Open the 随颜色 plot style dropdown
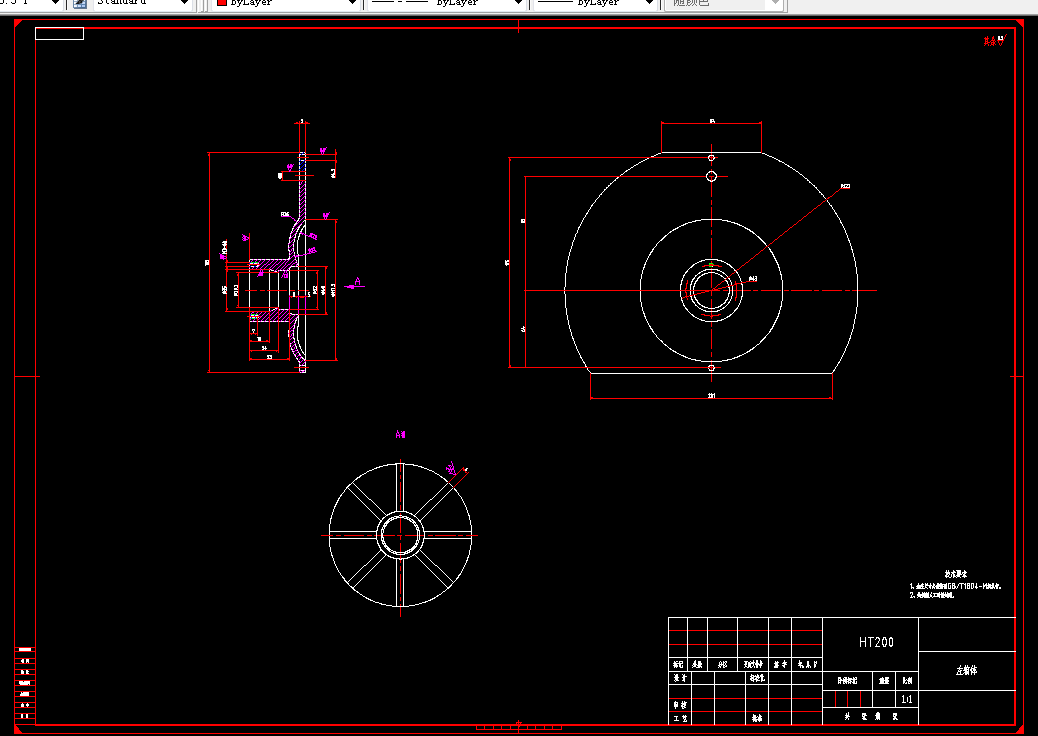The image size is (1038, 736). (x=725, y=3)
